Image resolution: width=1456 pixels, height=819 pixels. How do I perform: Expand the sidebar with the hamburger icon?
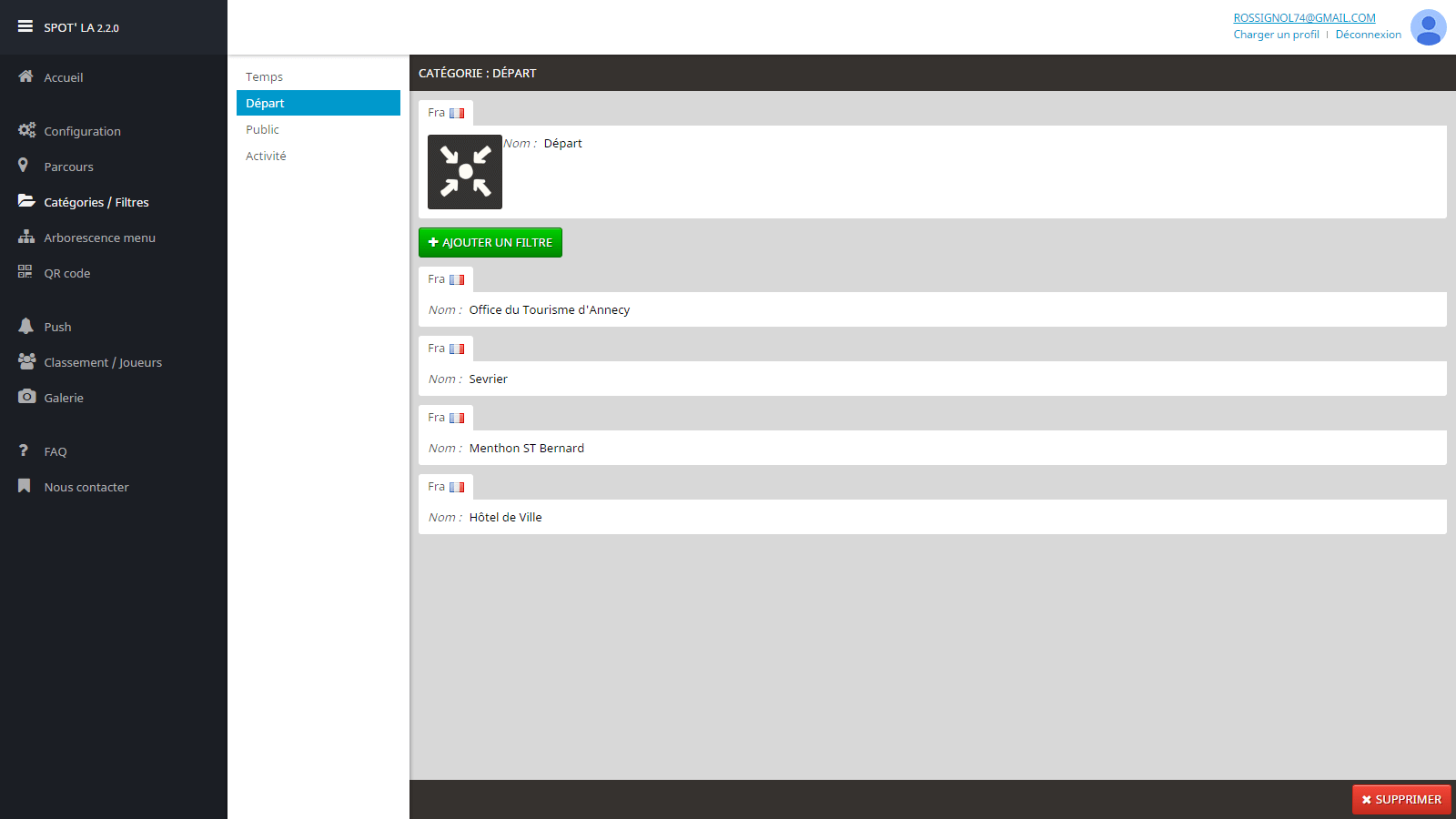tap(23, 25)
